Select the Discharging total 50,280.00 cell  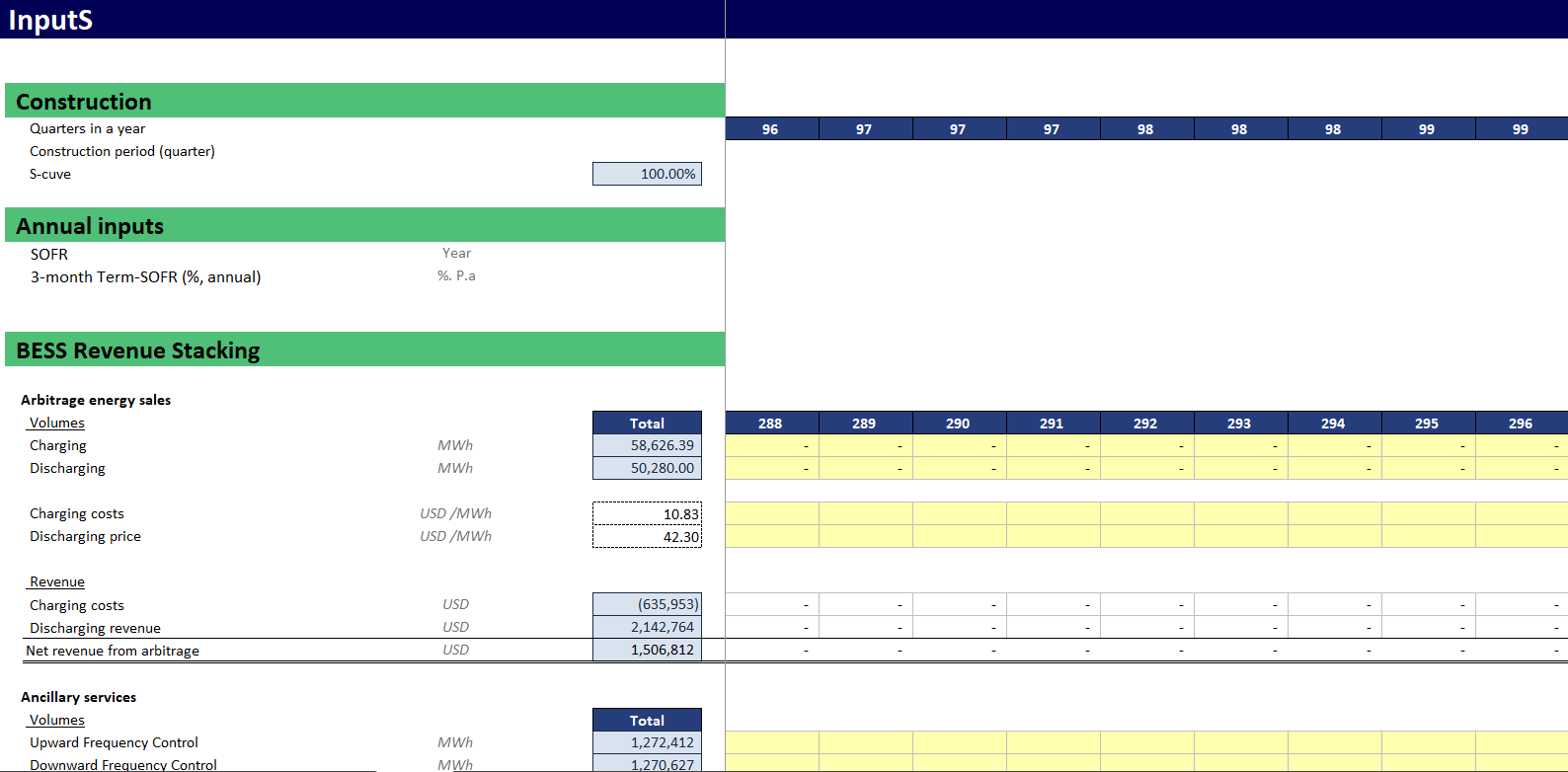click(647, 468)
